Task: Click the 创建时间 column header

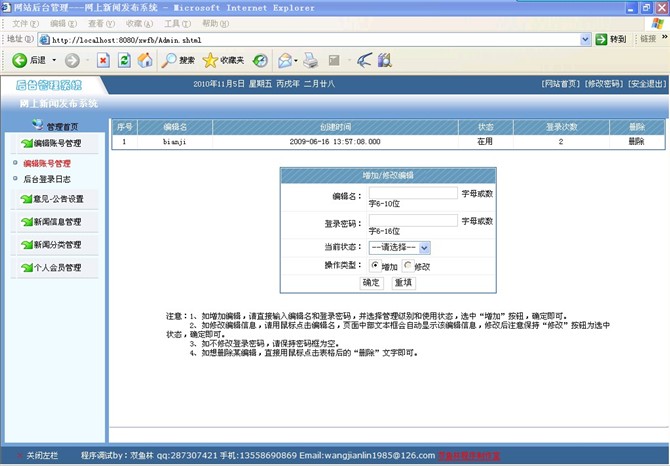Action: tap(335, 127)
